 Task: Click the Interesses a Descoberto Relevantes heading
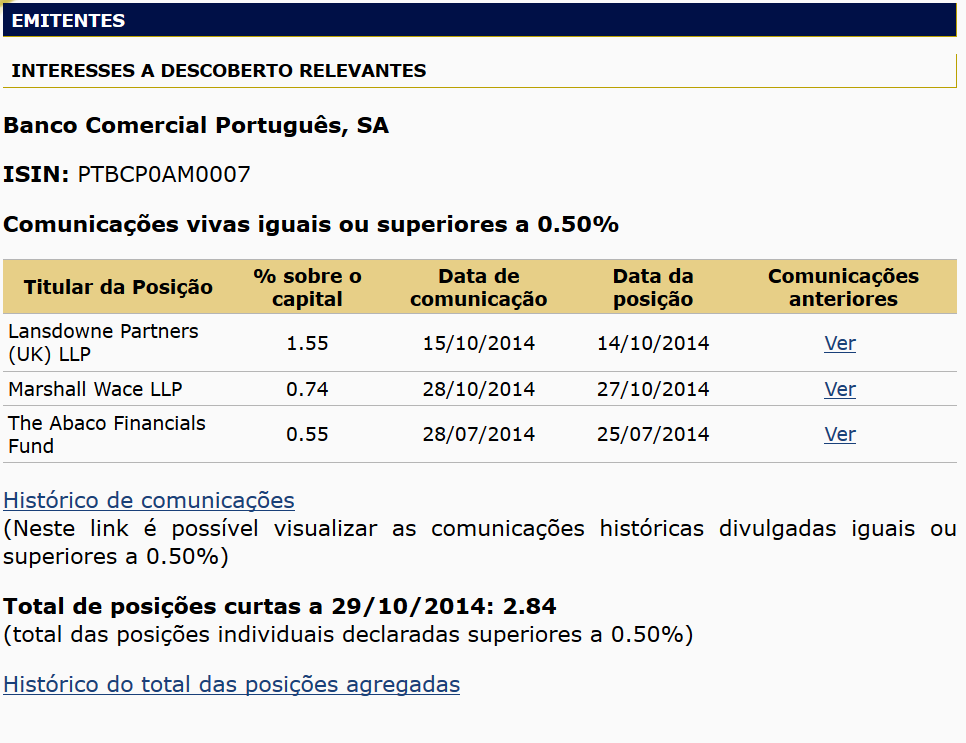(x=219, y=71)
